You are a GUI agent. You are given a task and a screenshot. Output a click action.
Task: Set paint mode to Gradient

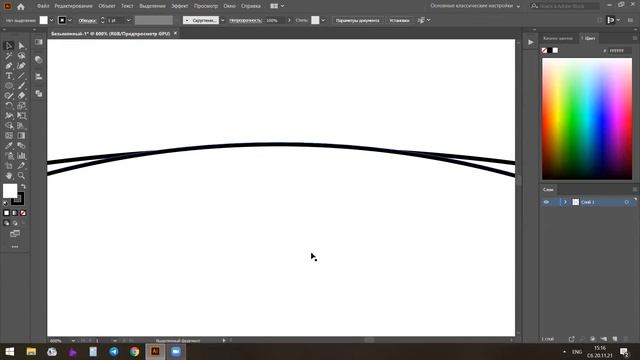click(15, 213)
